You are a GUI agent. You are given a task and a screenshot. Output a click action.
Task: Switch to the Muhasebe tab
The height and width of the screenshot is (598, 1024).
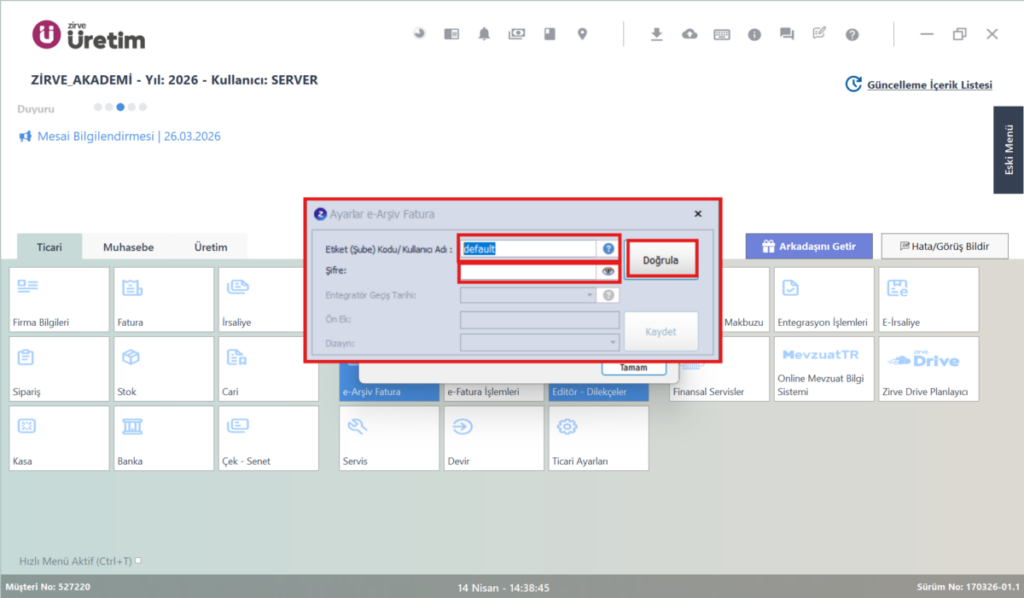coord(129,247)
